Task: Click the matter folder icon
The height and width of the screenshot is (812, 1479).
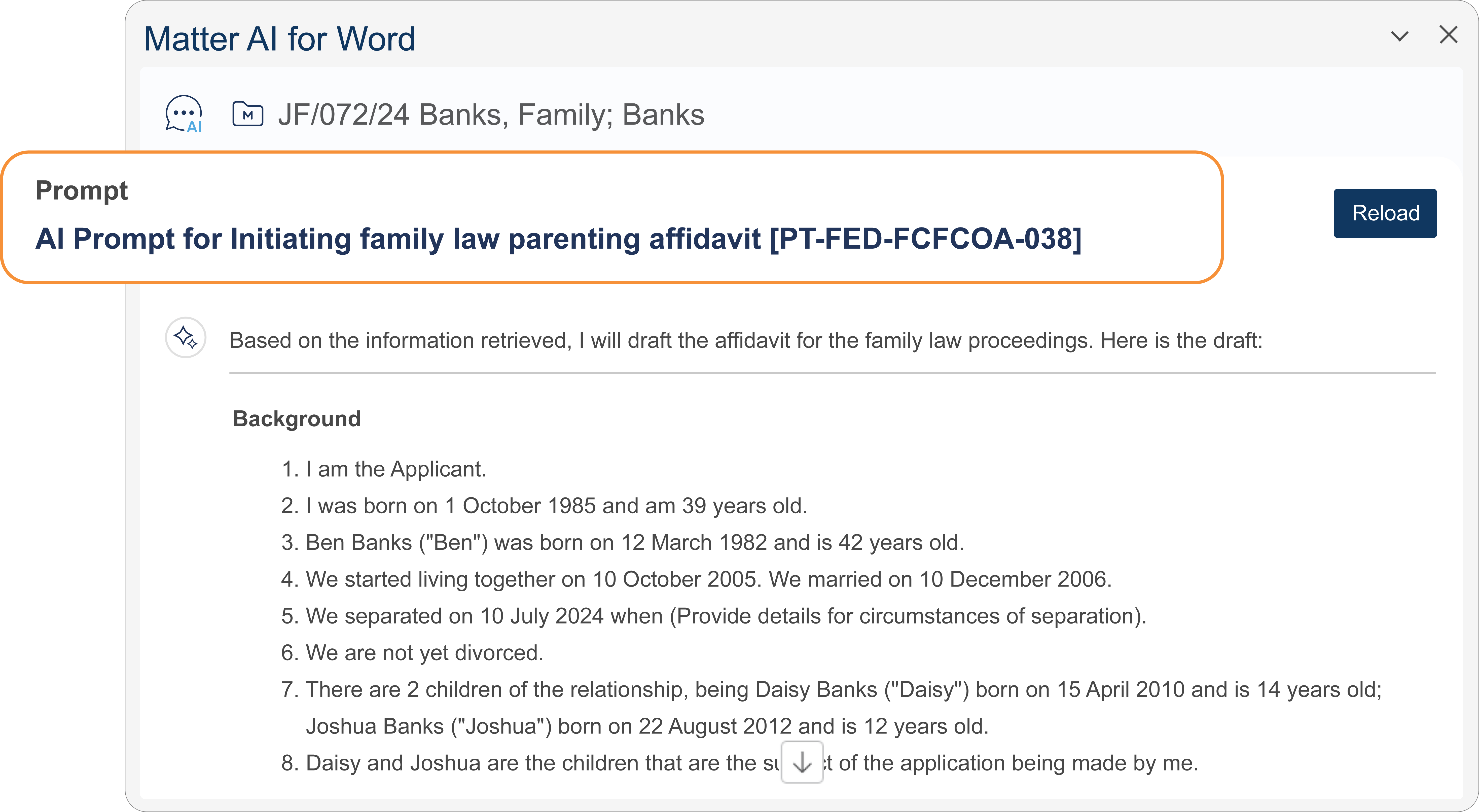Action: 247,114
